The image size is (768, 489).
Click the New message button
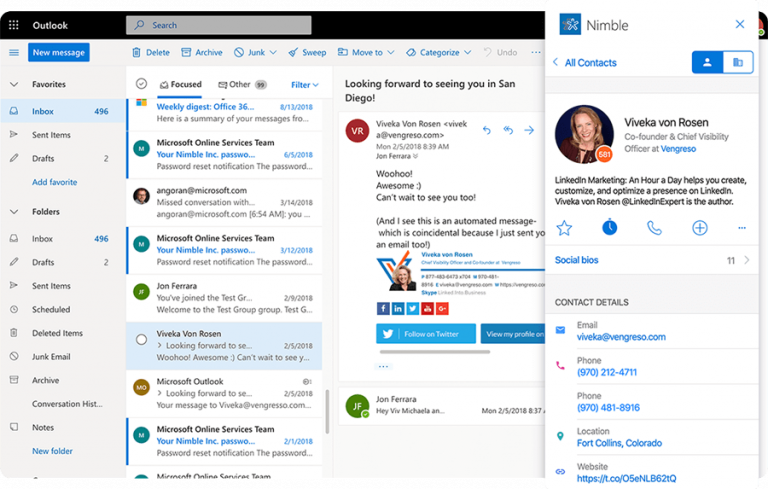tap(59, 52)
